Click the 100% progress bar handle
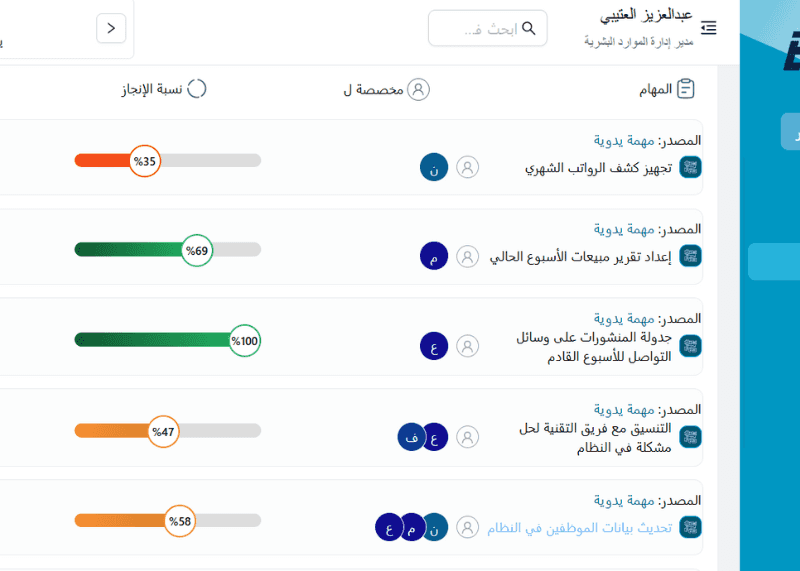The image size is (800, 571). [245, 341]
